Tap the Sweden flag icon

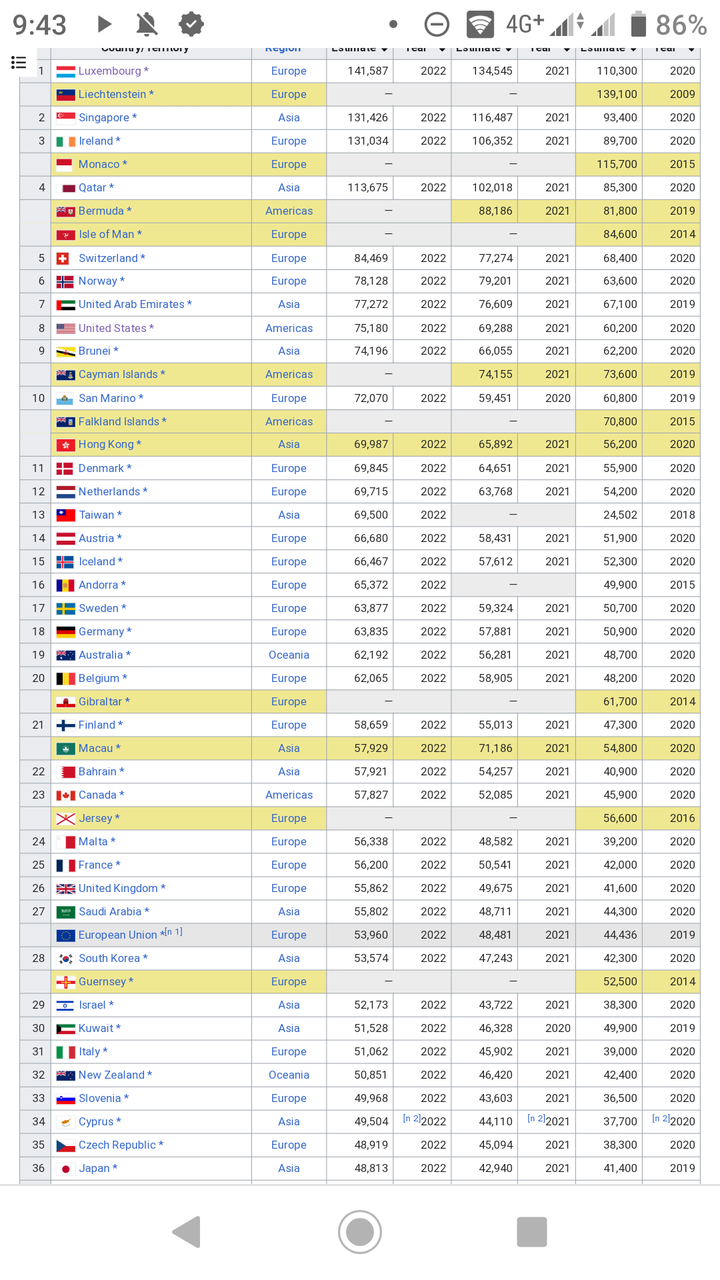[x=66, y=608]
